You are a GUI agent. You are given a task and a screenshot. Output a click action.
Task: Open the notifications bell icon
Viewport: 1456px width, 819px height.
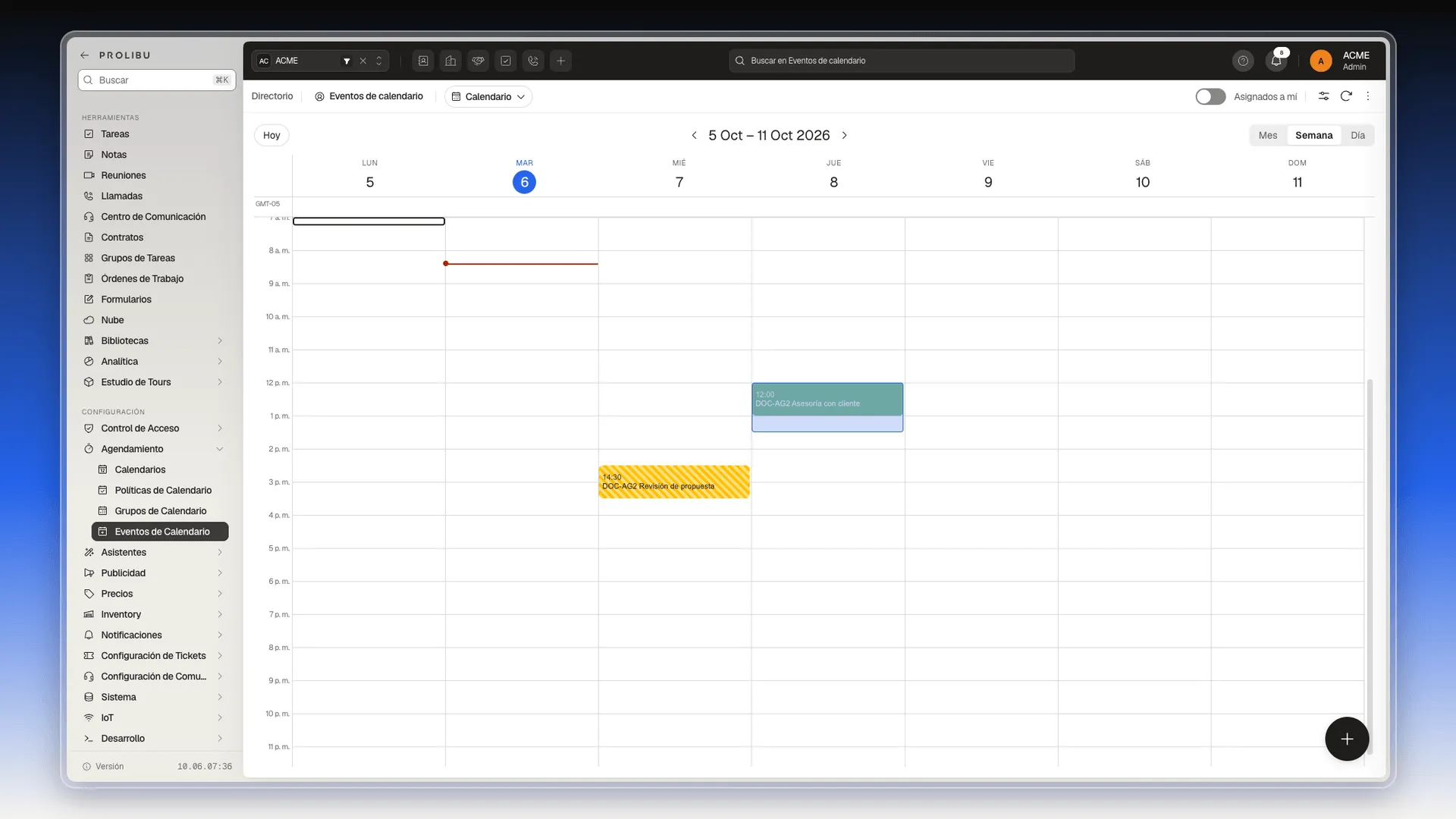1276,61
